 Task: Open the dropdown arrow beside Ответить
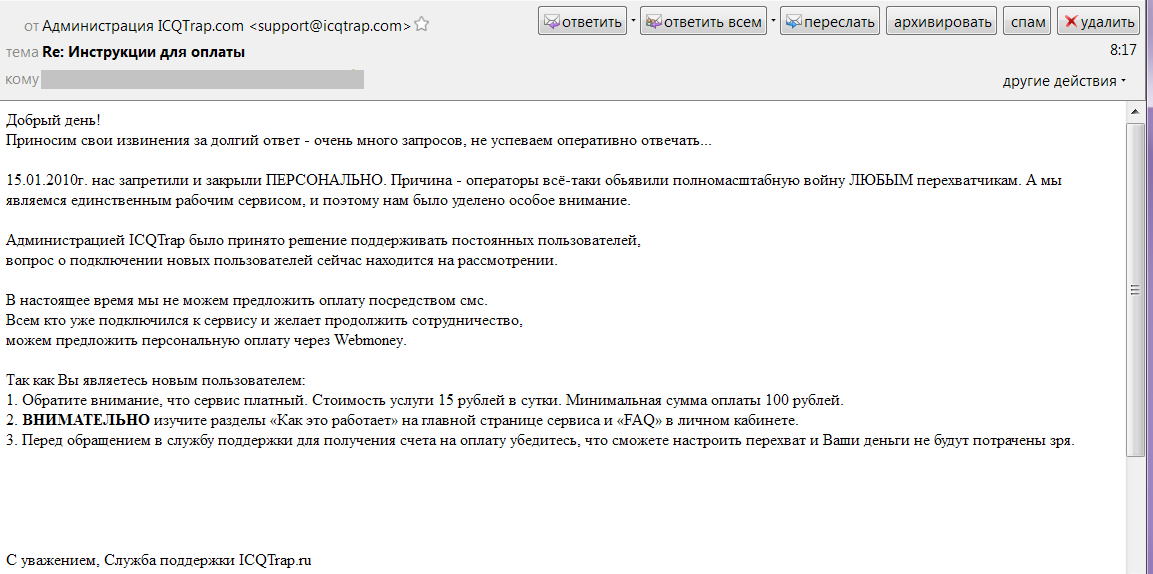tap(633, 21)
